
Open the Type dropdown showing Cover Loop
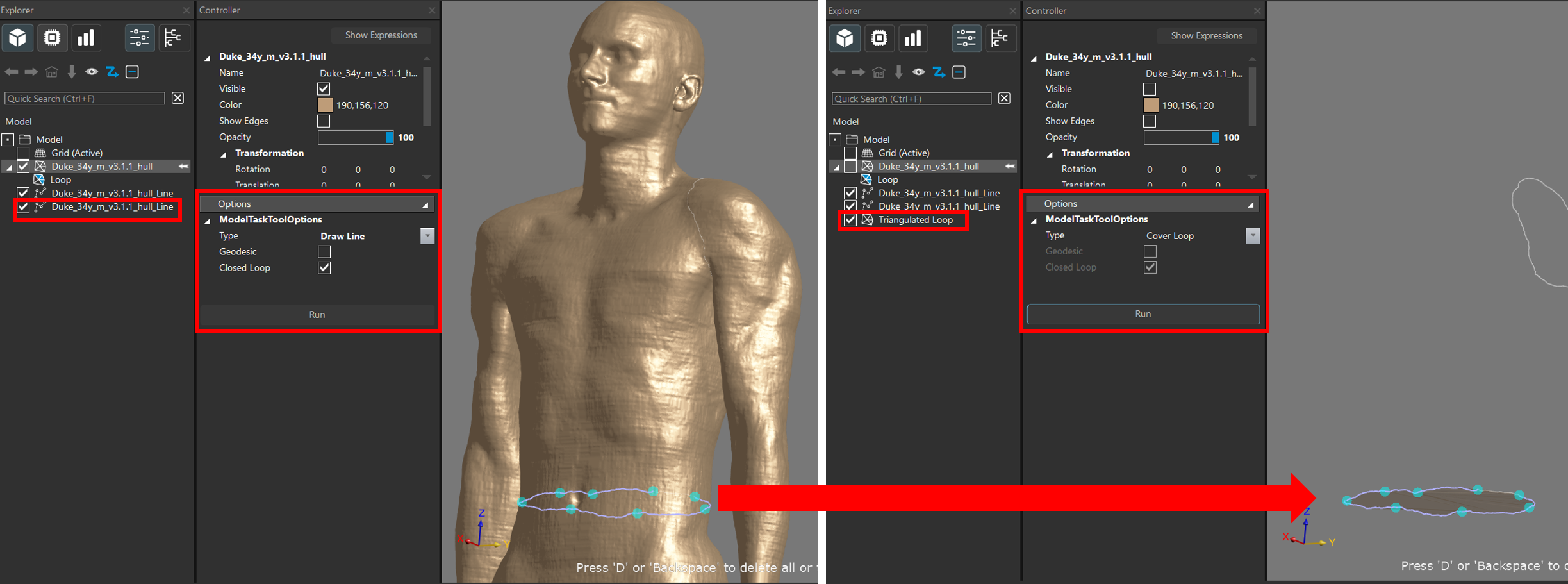(1252, 236)
